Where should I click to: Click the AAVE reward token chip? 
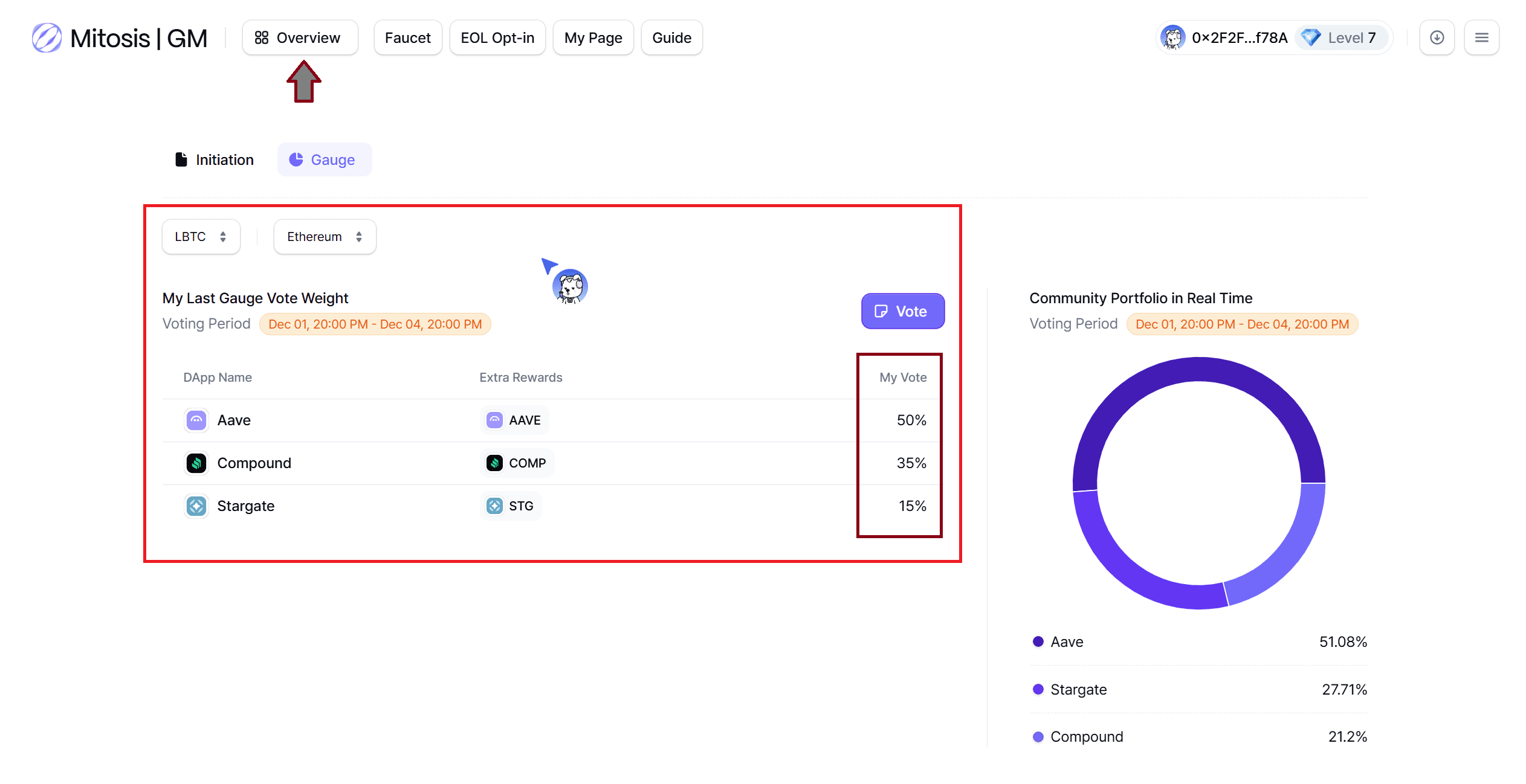514,420
